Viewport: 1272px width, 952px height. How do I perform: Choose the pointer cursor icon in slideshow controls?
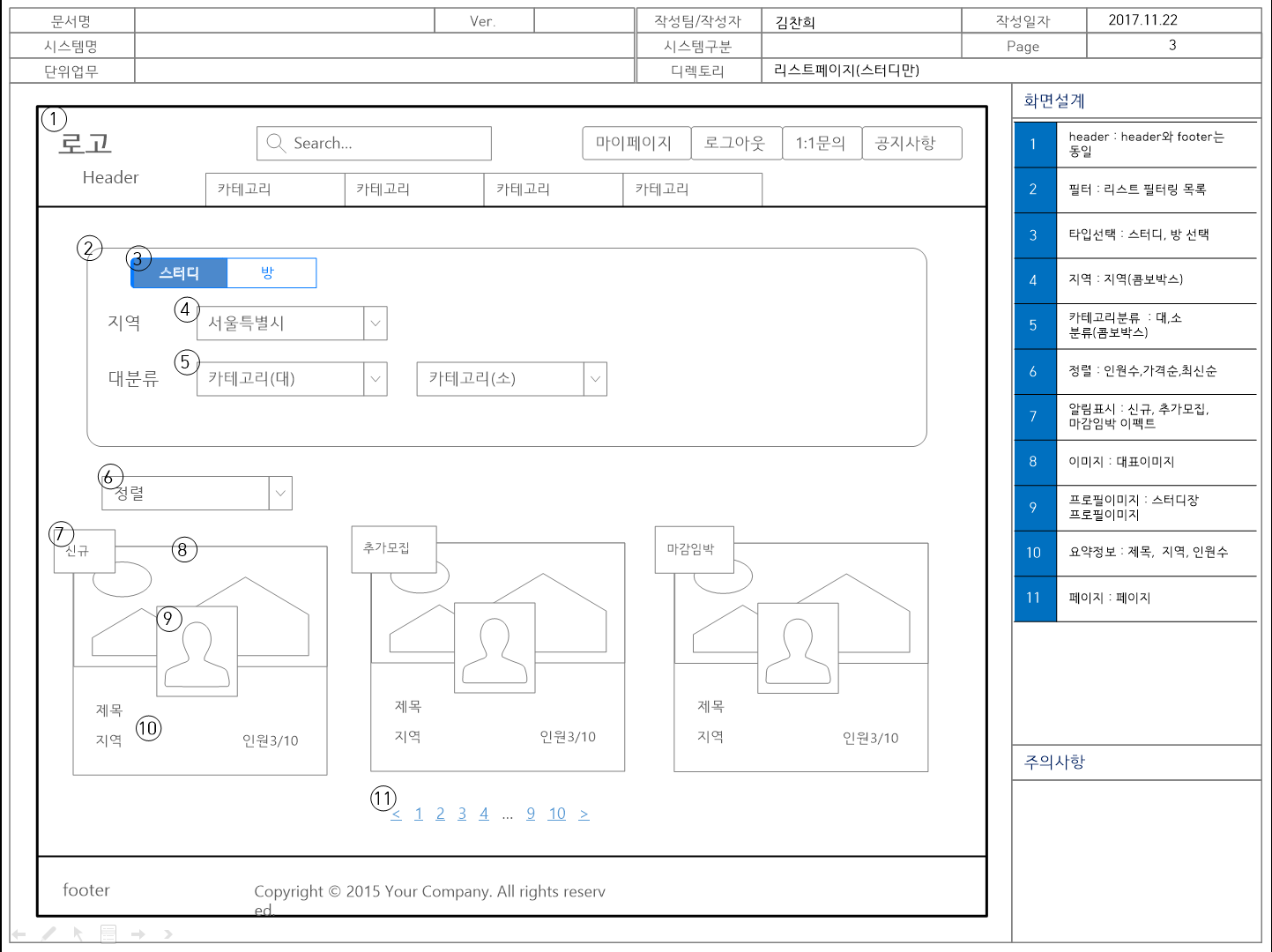78,933
